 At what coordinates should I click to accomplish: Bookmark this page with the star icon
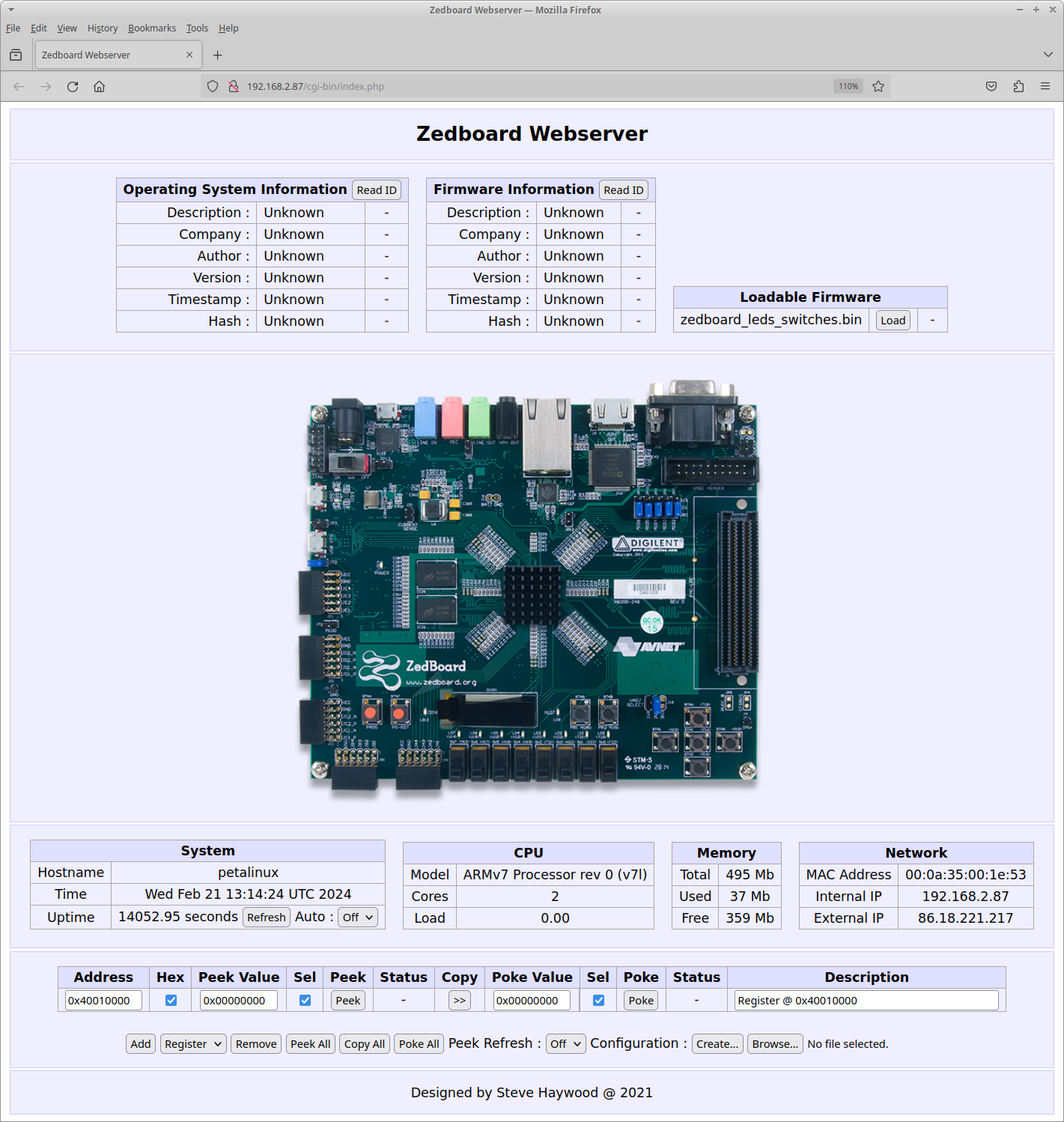(x=878, y=87)
